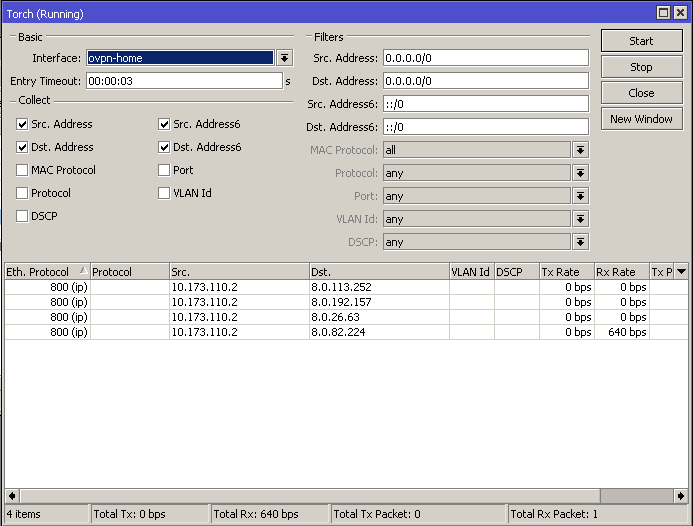Expand the Port filter dropdown

point(580,196)
